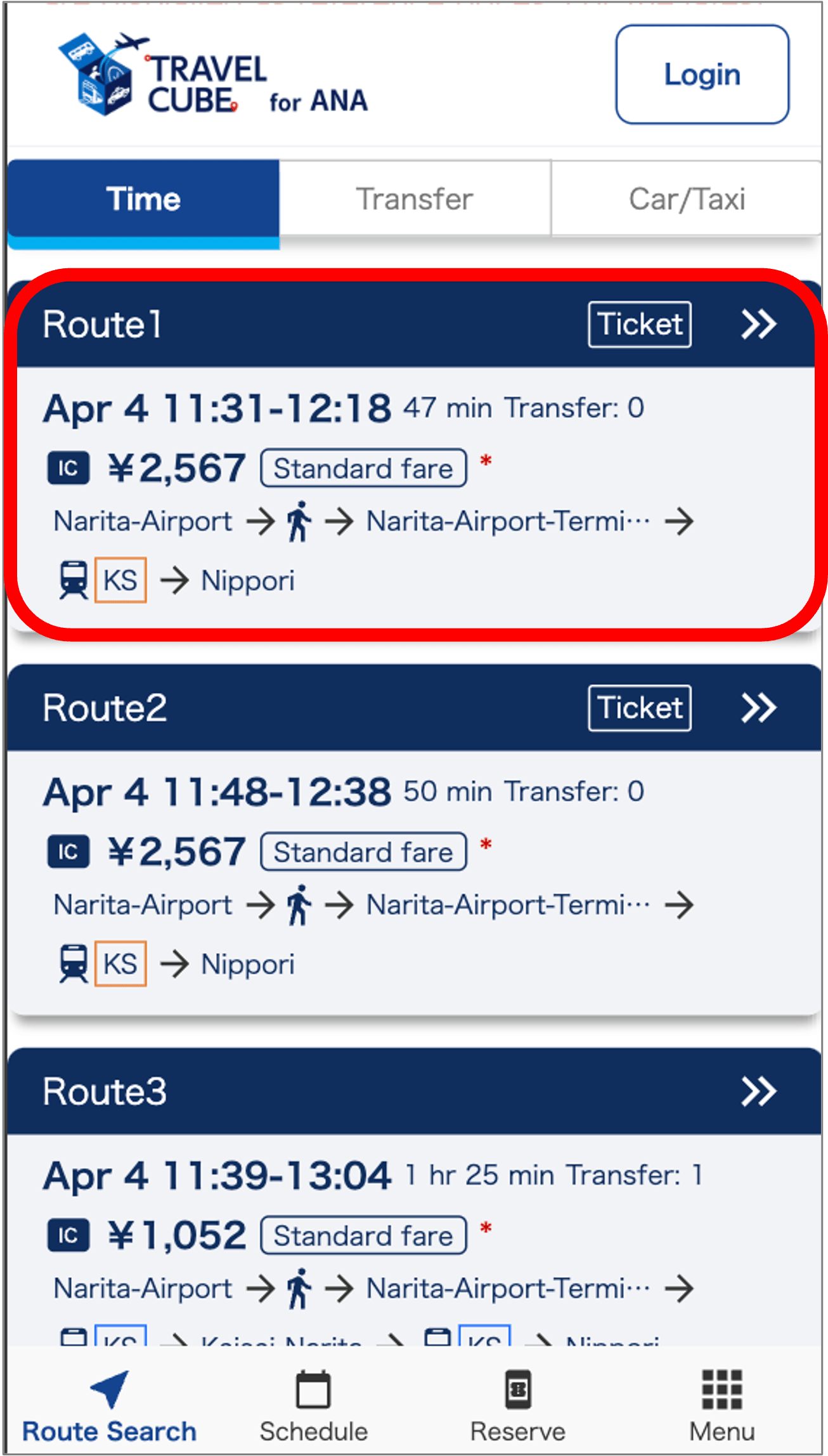The width and height of the screenshot is (828, 1456).
Task: Tap the Route Search navigation arrow icon
Action: click(x=110, y=1389)
